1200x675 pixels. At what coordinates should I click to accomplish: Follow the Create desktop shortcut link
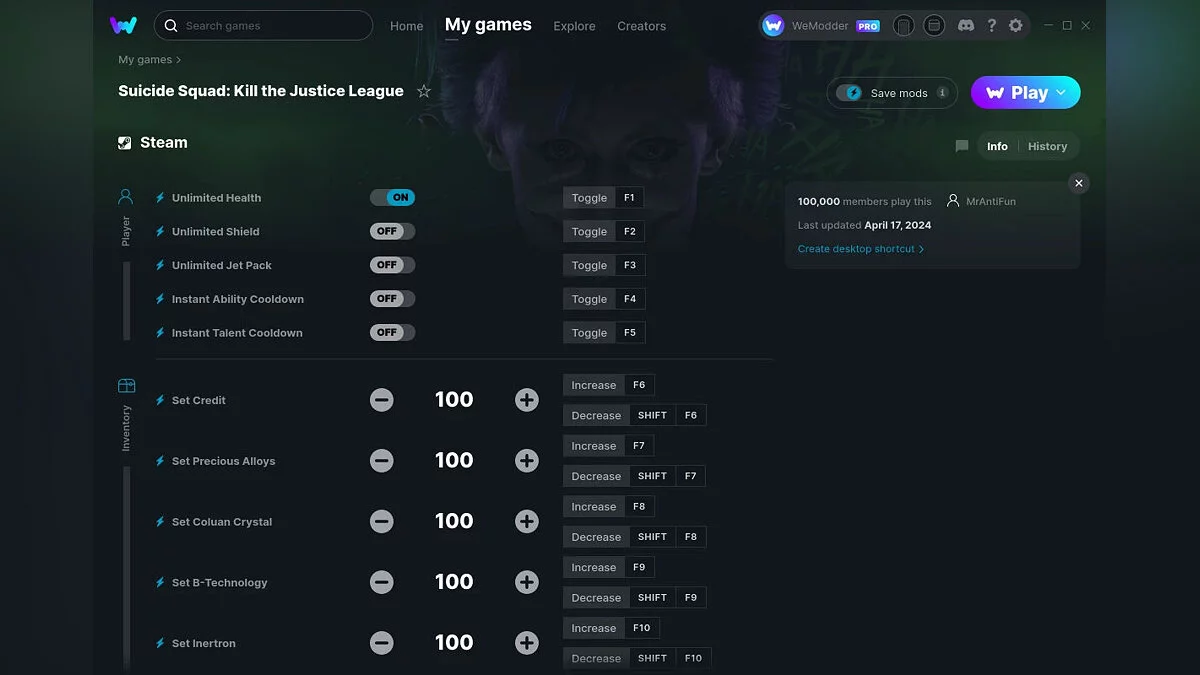click(860, 249)
